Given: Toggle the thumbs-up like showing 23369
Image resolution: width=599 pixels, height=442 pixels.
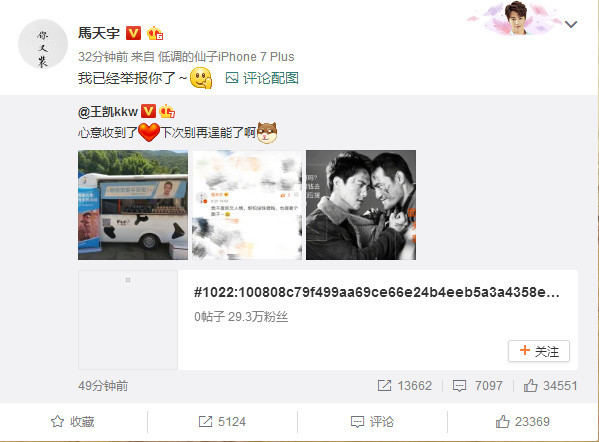Looking at the screenshot, I should [523, 422].
